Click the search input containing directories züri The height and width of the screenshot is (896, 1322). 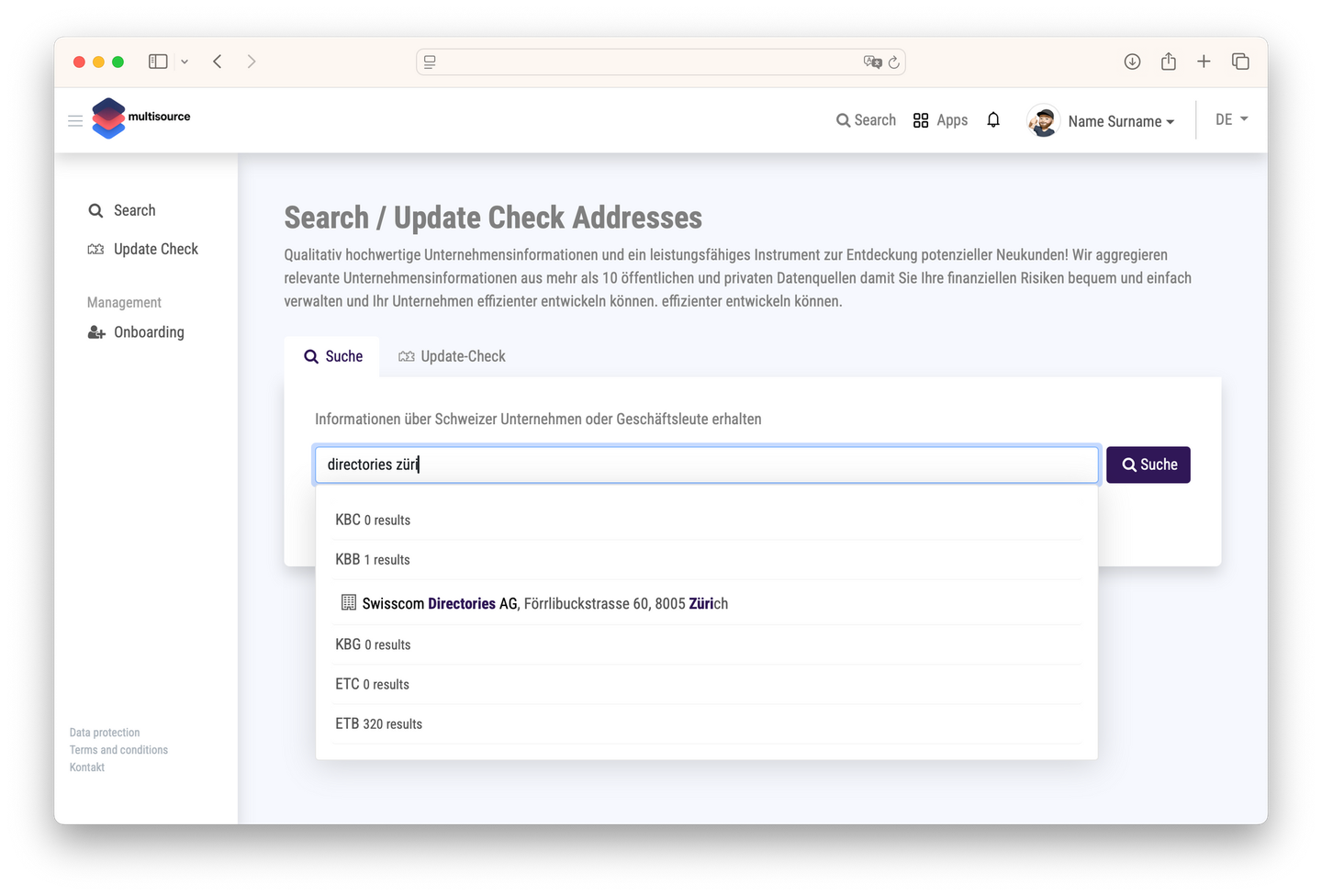pyautogui.click(x=706, y=465)
